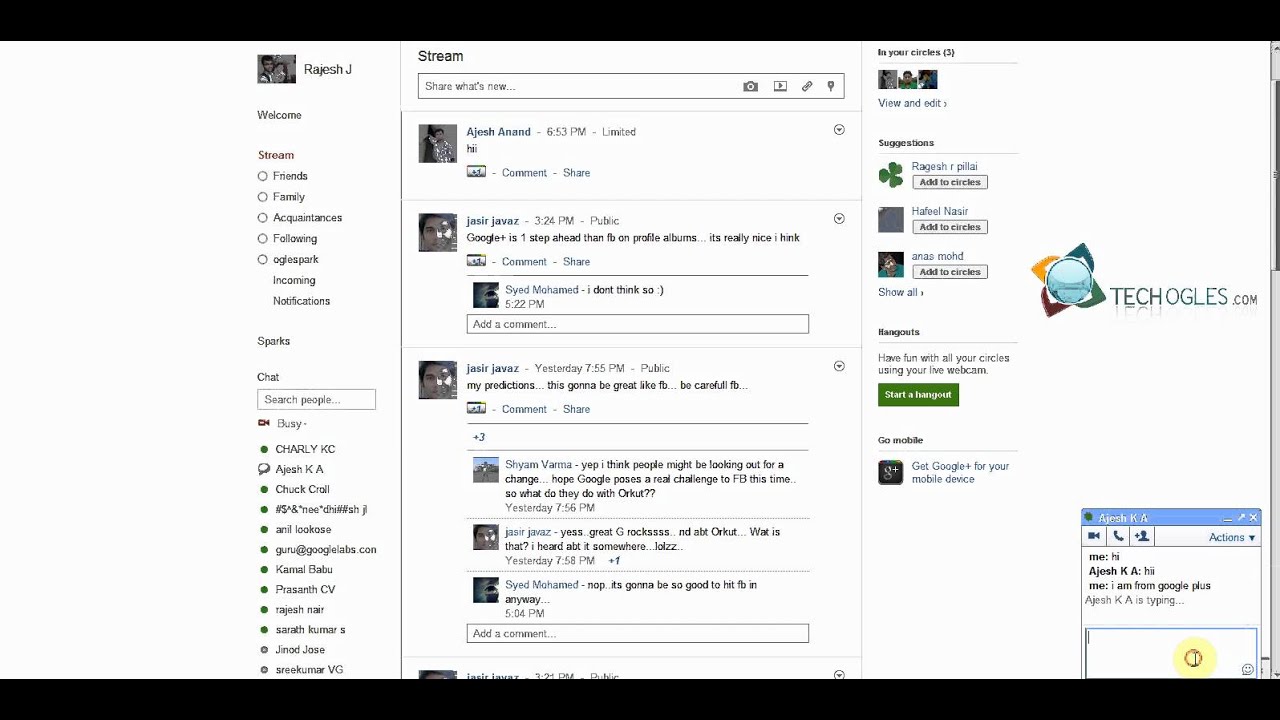Click Ragesh r pillai's suggestion avatar
The width and height of the screenshot is (1280, 720).
pyautogui.click(x=890, y=176)
